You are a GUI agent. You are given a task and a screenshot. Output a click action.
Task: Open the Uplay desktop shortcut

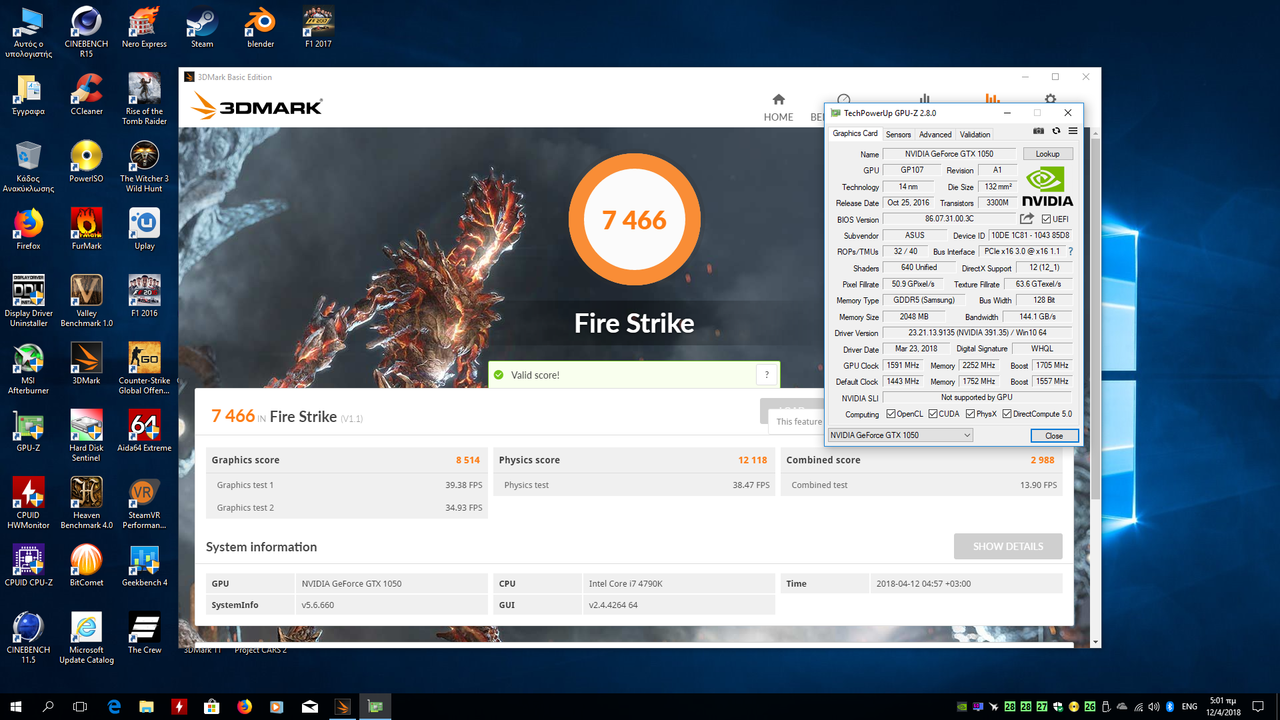pos(144,229)
